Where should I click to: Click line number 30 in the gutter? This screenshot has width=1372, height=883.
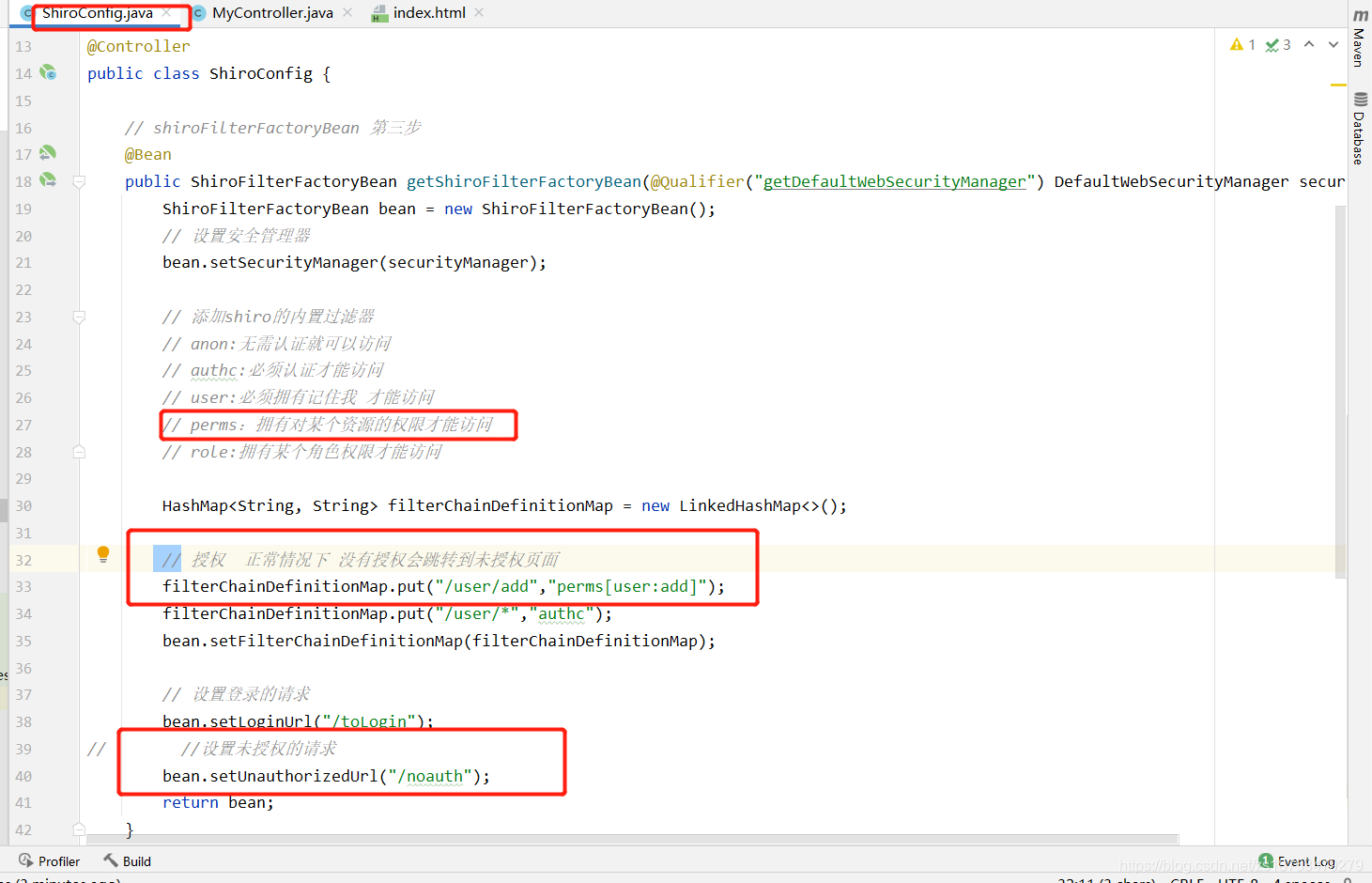click(x=23, y=505)
